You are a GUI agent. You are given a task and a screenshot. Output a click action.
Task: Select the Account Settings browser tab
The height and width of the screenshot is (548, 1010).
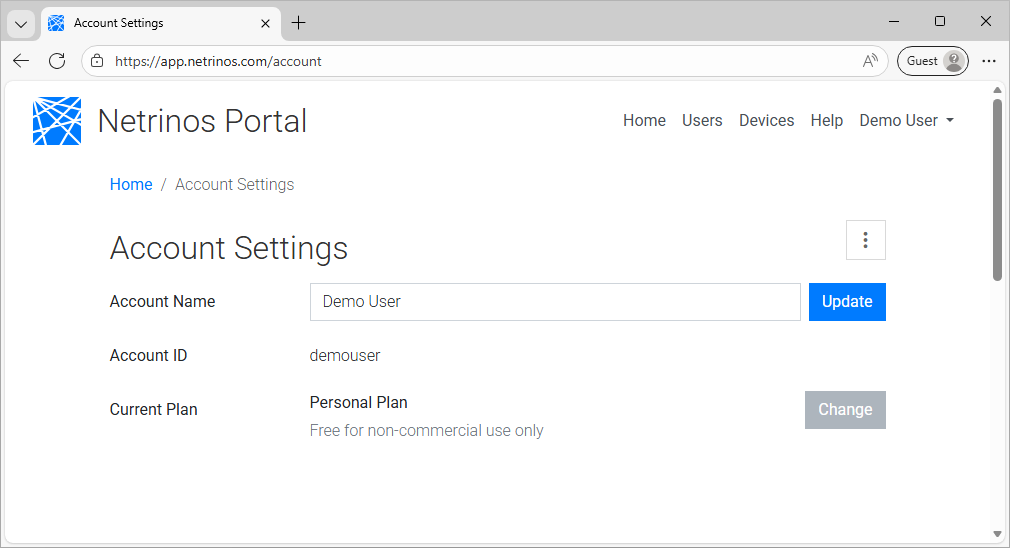[161, 24]
